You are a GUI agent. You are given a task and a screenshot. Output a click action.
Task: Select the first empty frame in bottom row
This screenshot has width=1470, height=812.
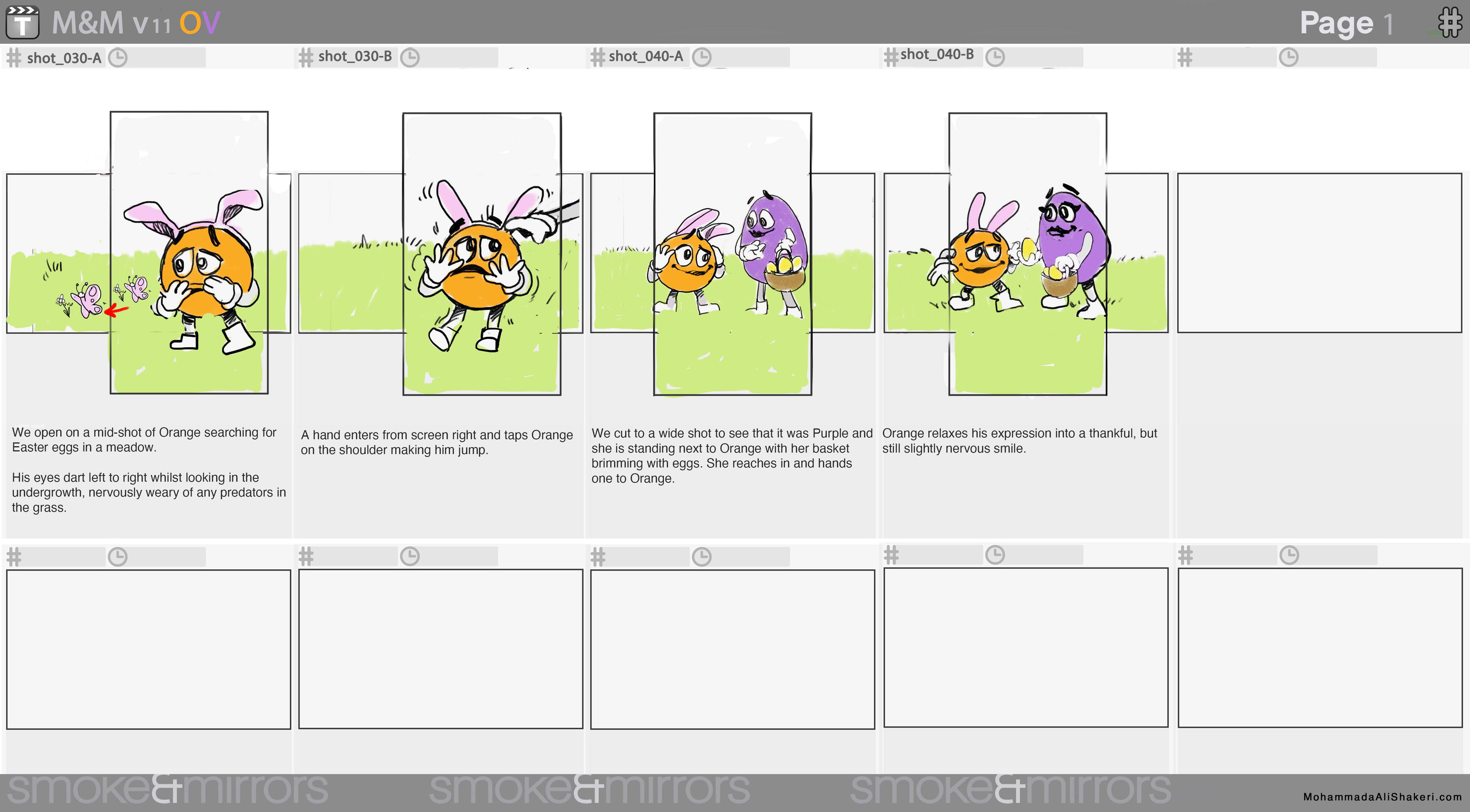tap(149, 649)
